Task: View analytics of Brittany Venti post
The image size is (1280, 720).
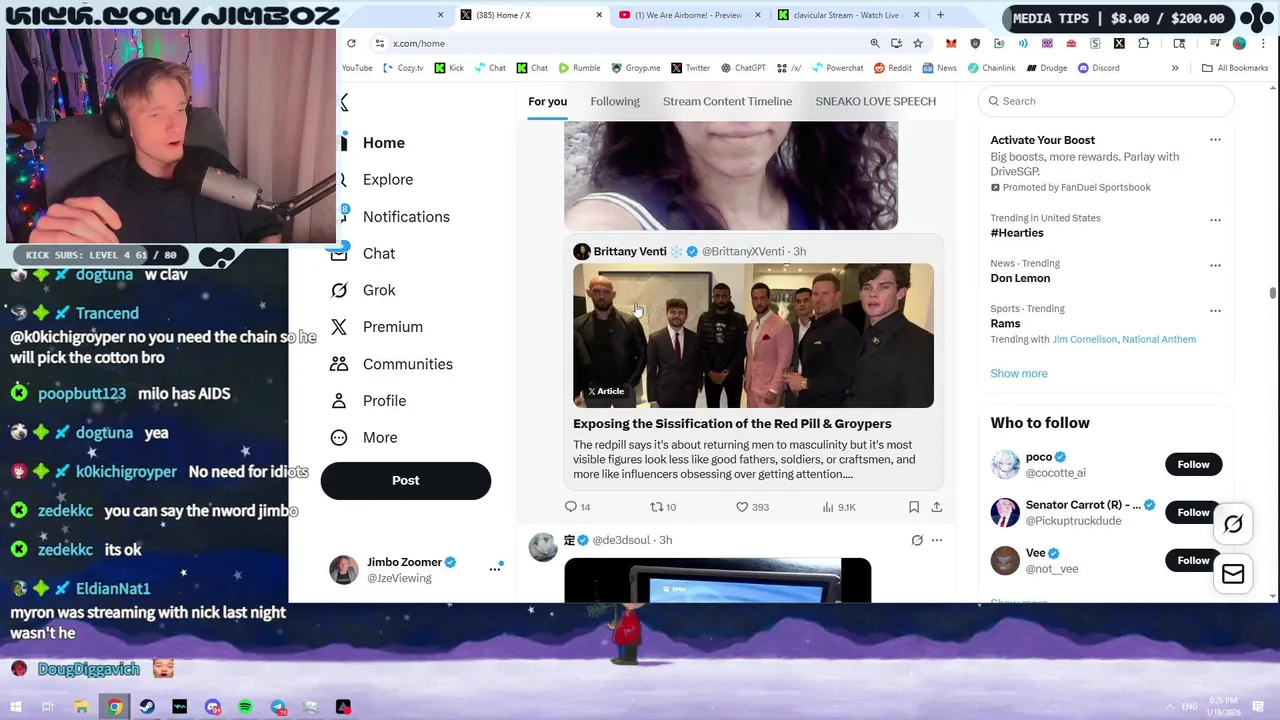Action: click(839, 507)
